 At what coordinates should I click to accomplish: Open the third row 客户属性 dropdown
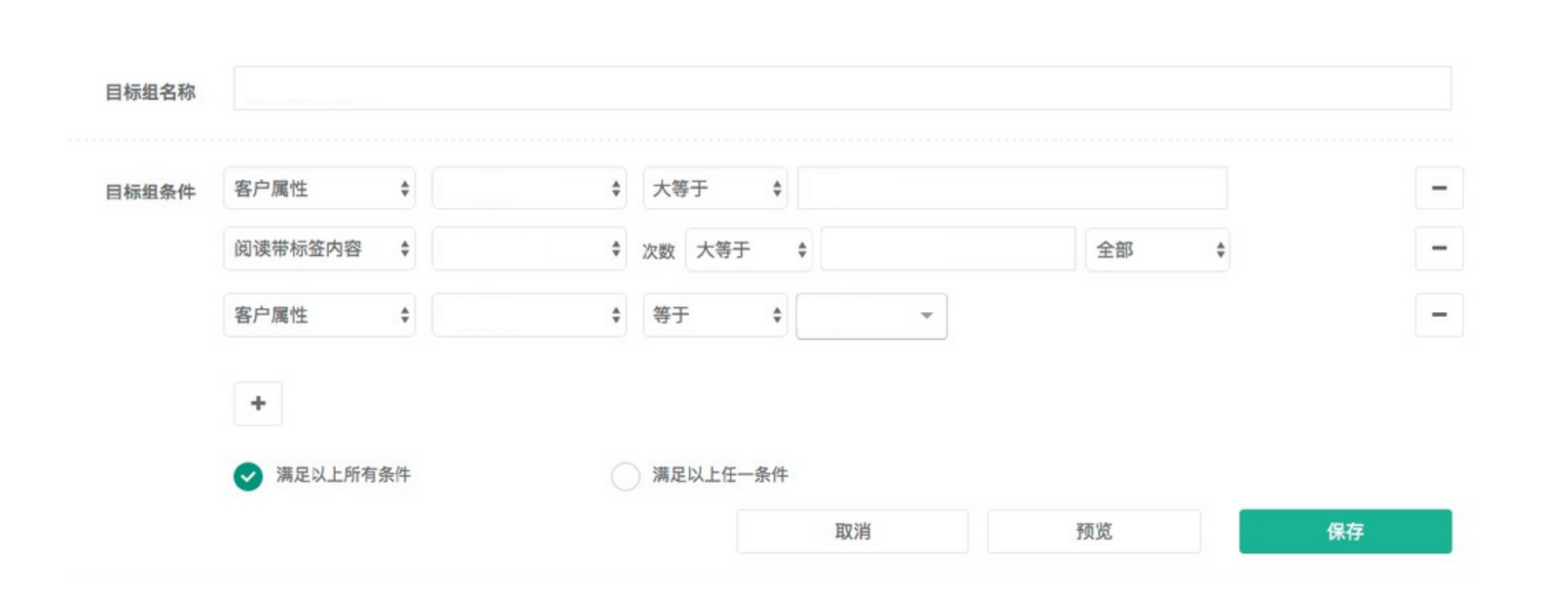pyautogui.click(x=319, y=315)
